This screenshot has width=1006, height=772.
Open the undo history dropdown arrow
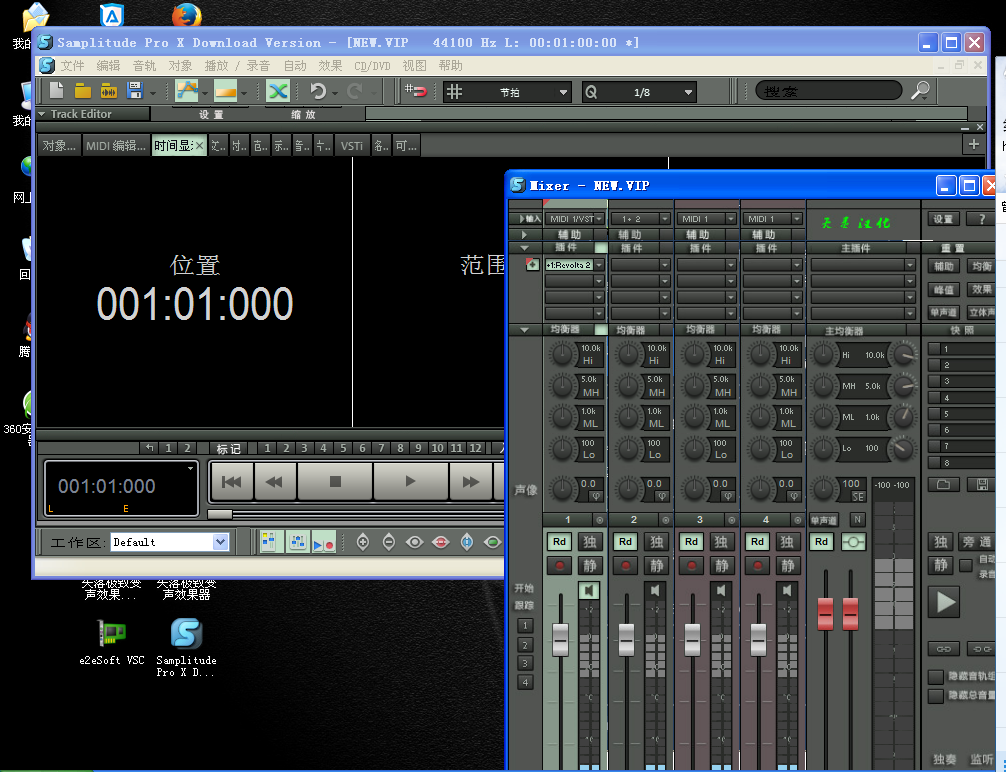pyautogui.click(x=335, y=94)
